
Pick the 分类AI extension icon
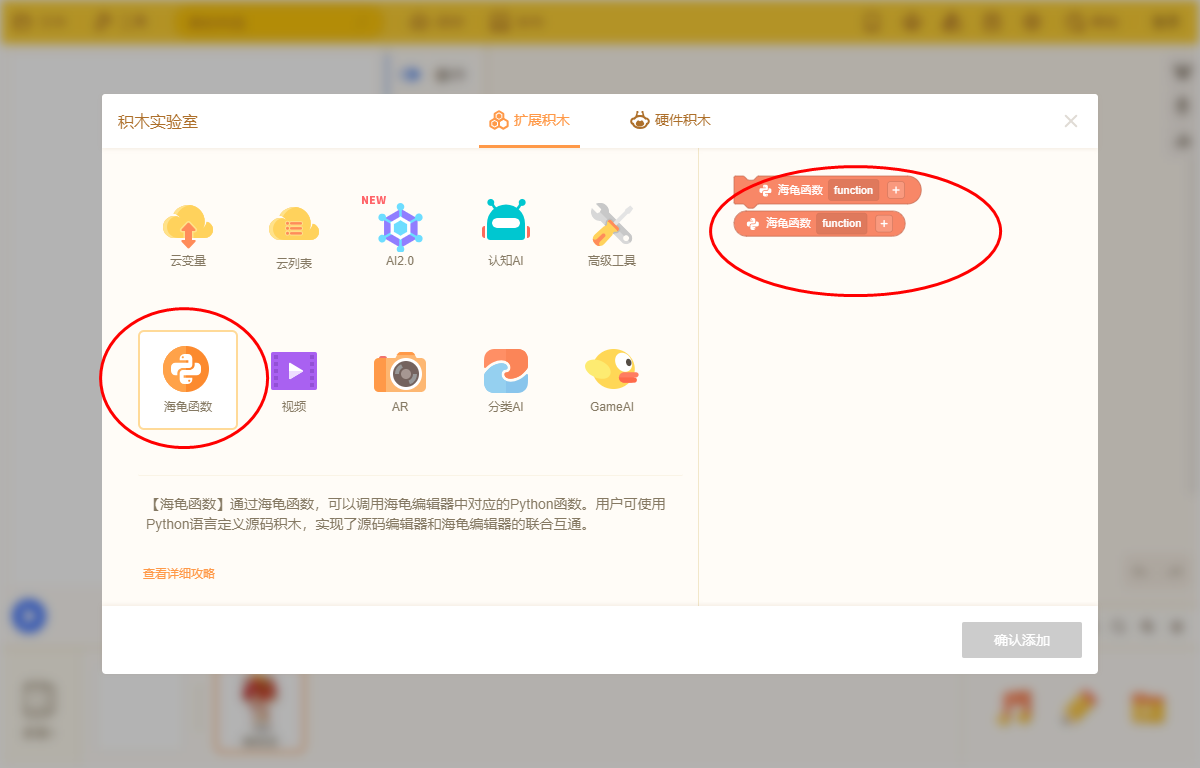pos(506,380)
